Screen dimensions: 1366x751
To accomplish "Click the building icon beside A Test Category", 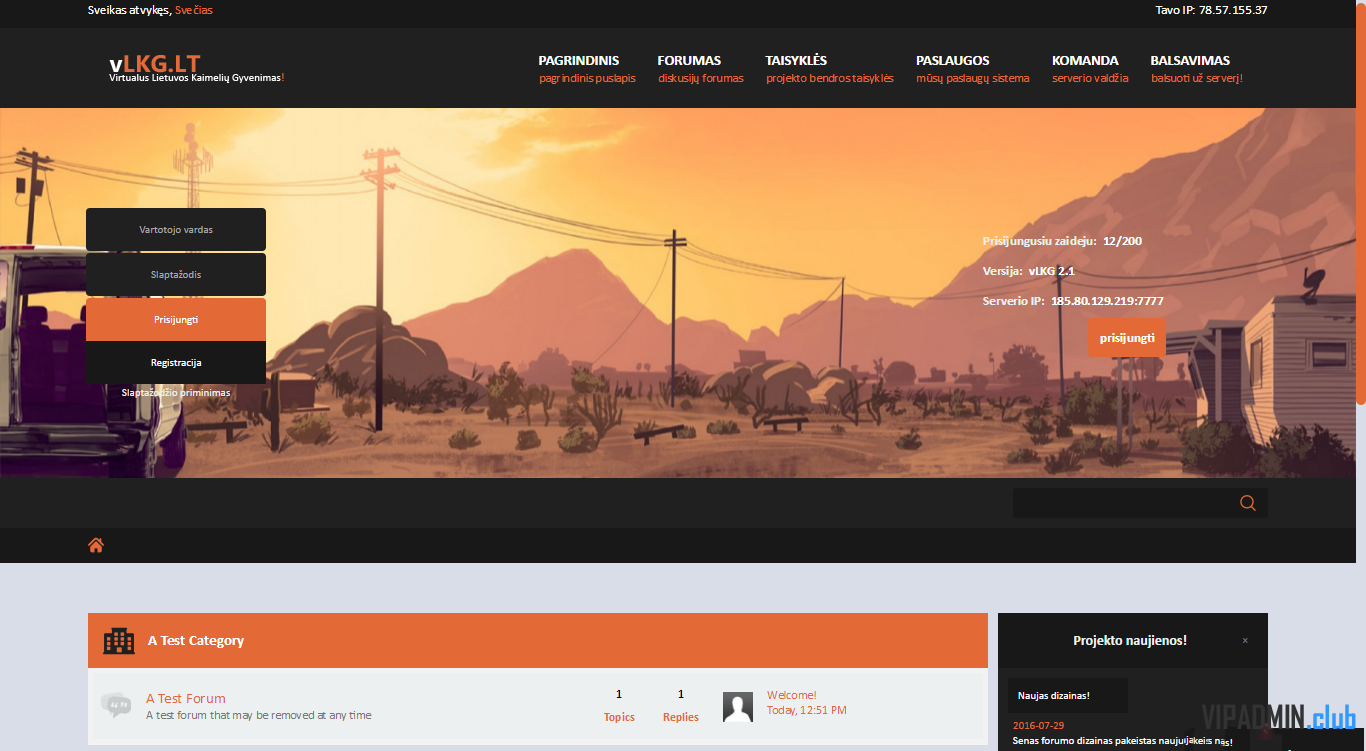I will tap(119, 641).
